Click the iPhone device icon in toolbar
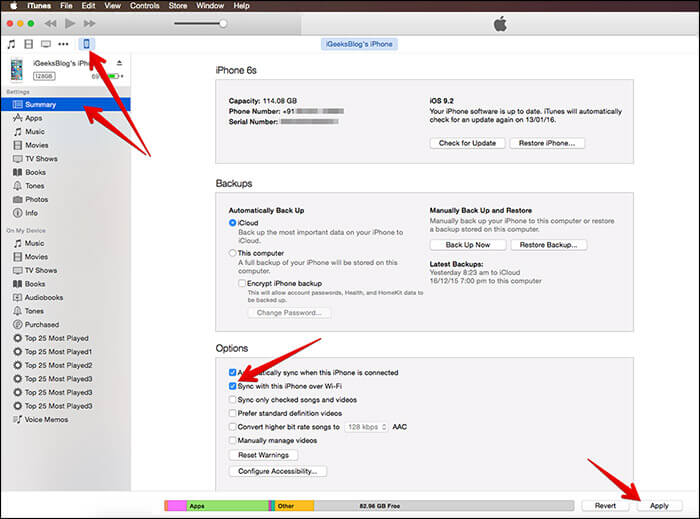 pyautogui.click(x=87, y=44)
